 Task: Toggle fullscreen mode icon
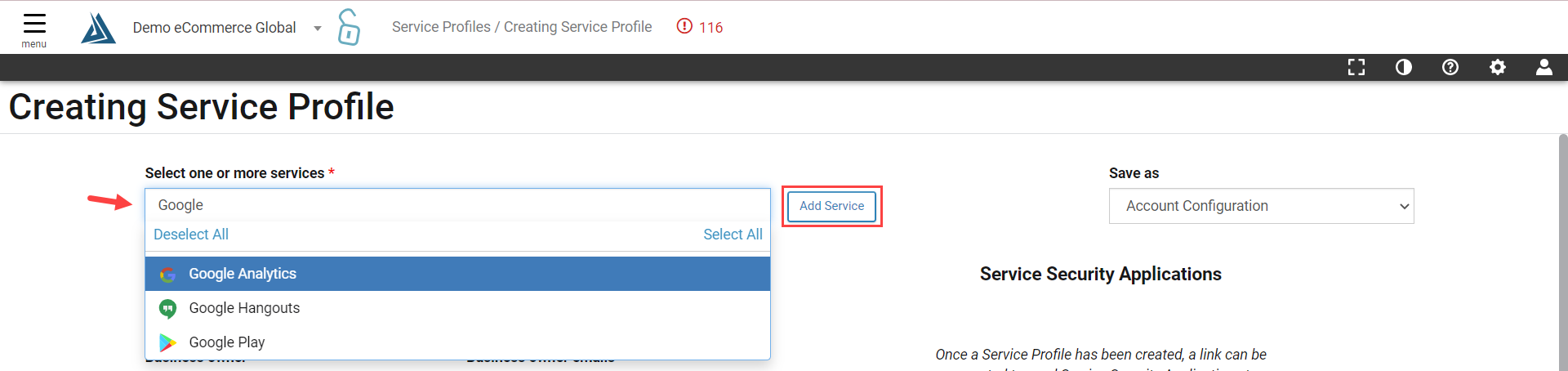tap(1356, 67)
